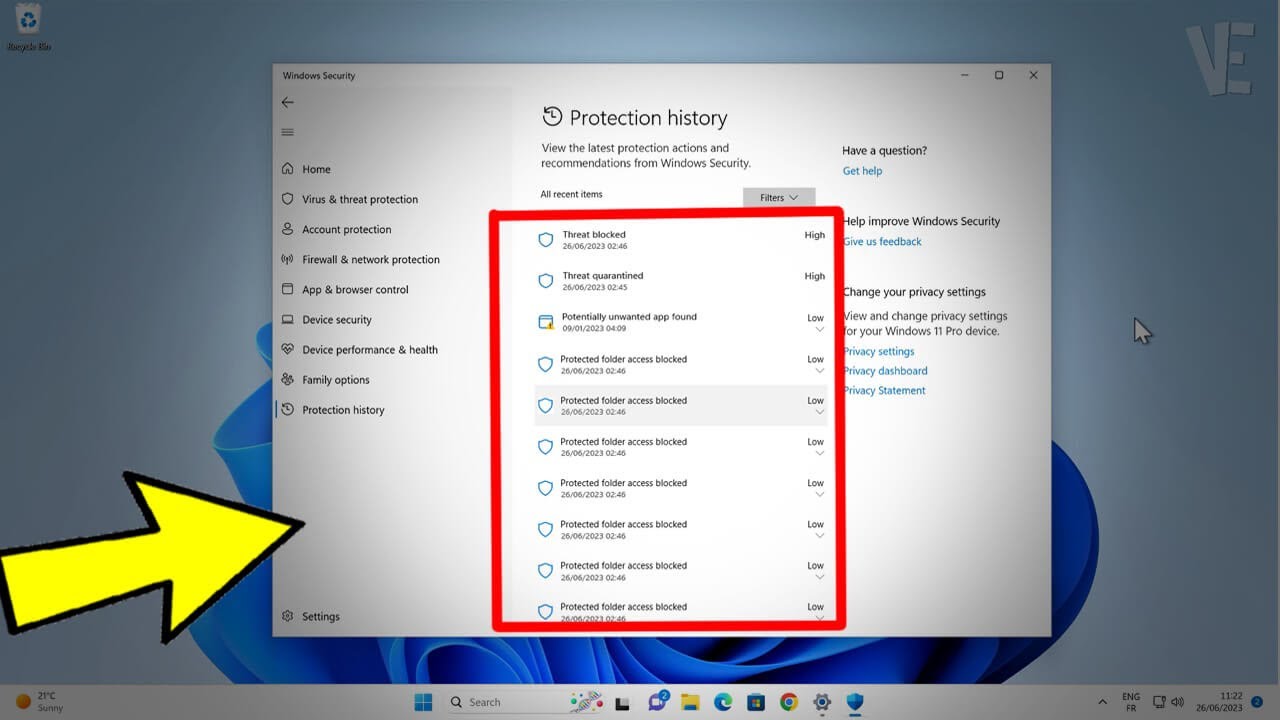Open the Settings gear in taskbar

[822, 702]
